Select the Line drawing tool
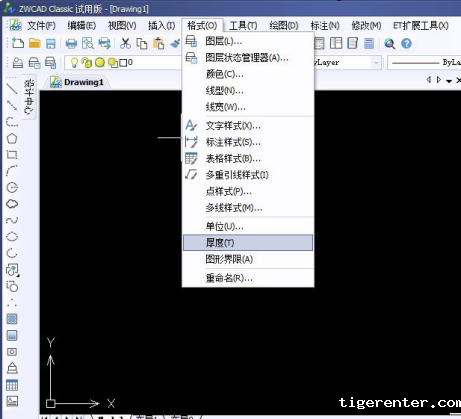Screen dimensions: 461x419 pos(12,89)
